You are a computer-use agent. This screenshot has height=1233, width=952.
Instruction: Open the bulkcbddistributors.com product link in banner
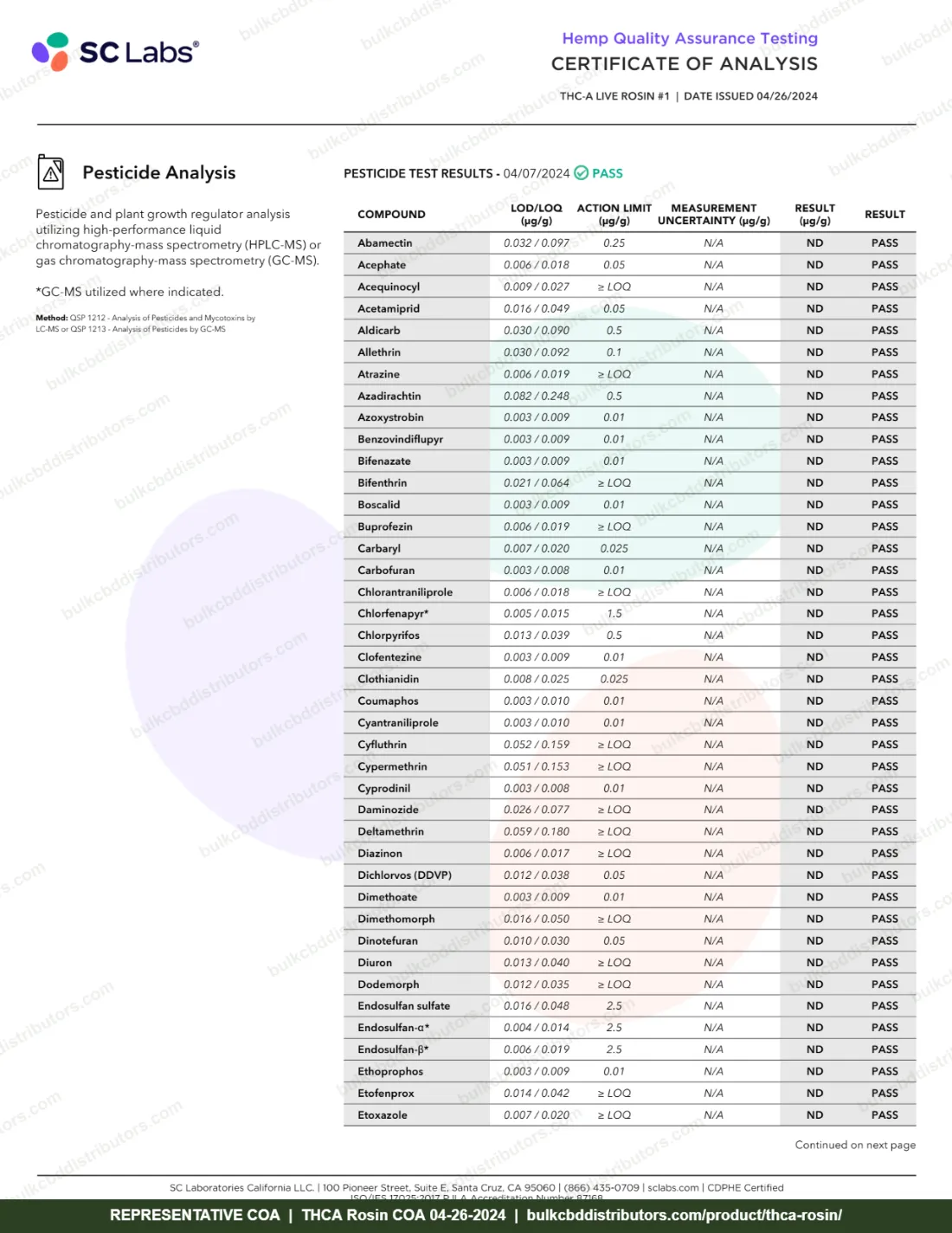tap(684, 1215)
